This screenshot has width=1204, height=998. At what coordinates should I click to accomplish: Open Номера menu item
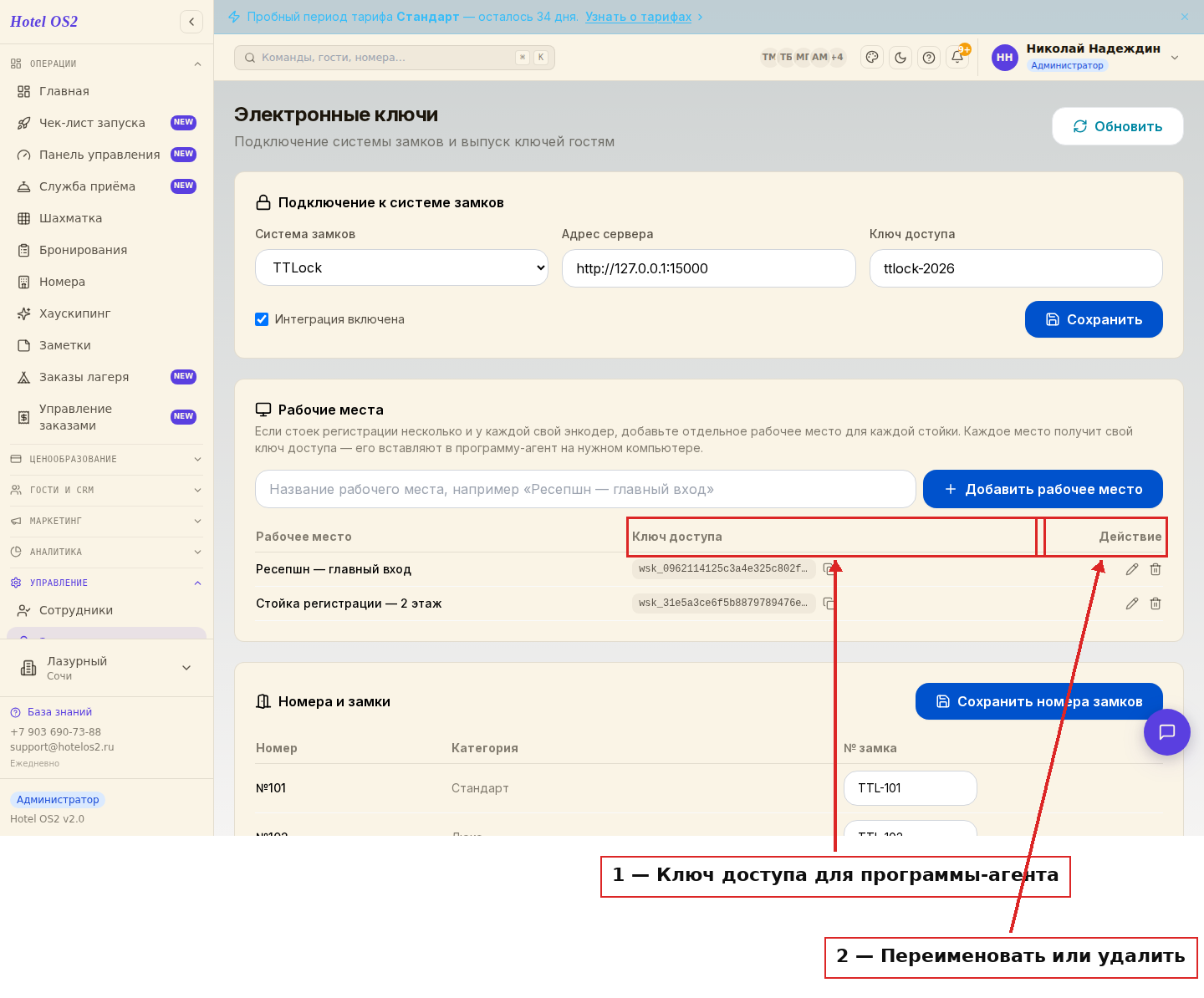(106, 282)
